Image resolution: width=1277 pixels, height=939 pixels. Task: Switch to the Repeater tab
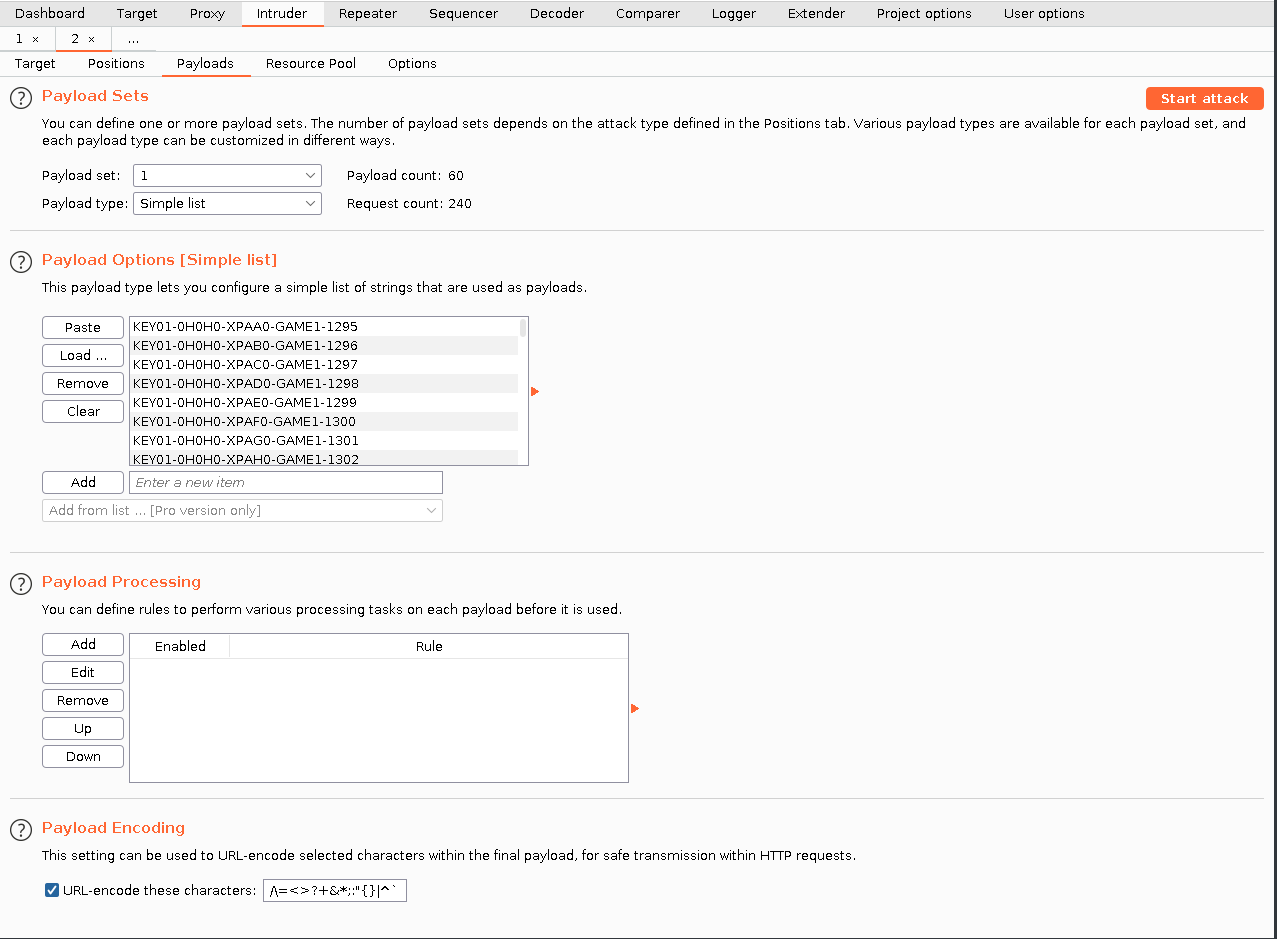pos(367,14)
